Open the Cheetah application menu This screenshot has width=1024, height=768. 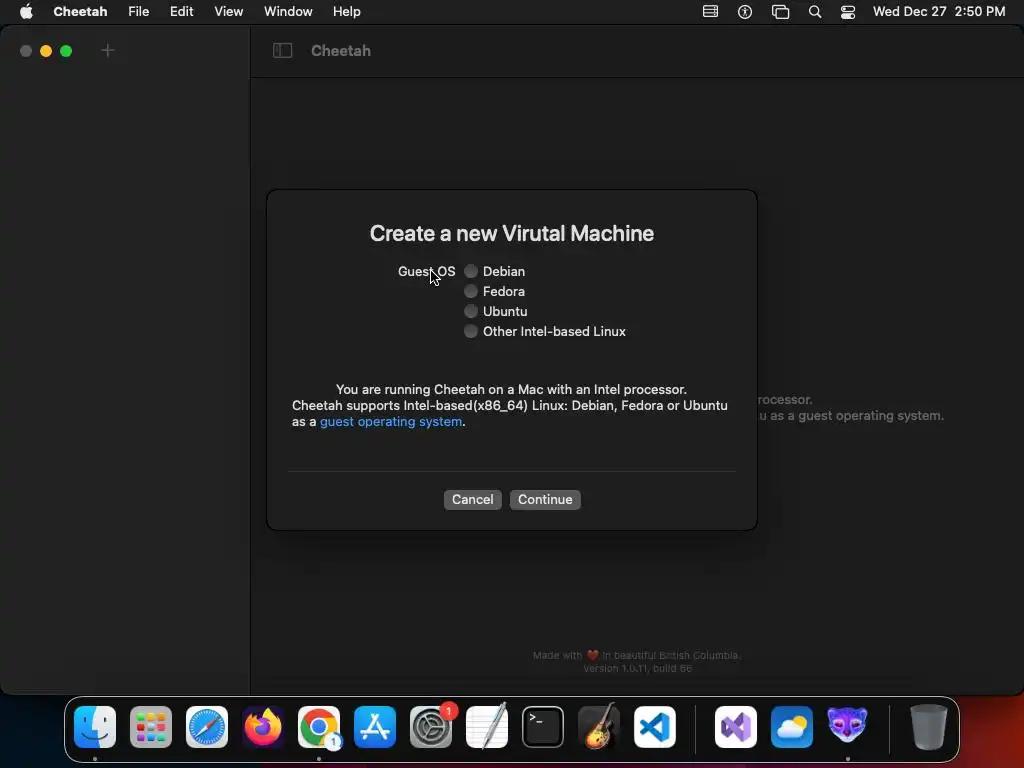click(x=80, y=12)
